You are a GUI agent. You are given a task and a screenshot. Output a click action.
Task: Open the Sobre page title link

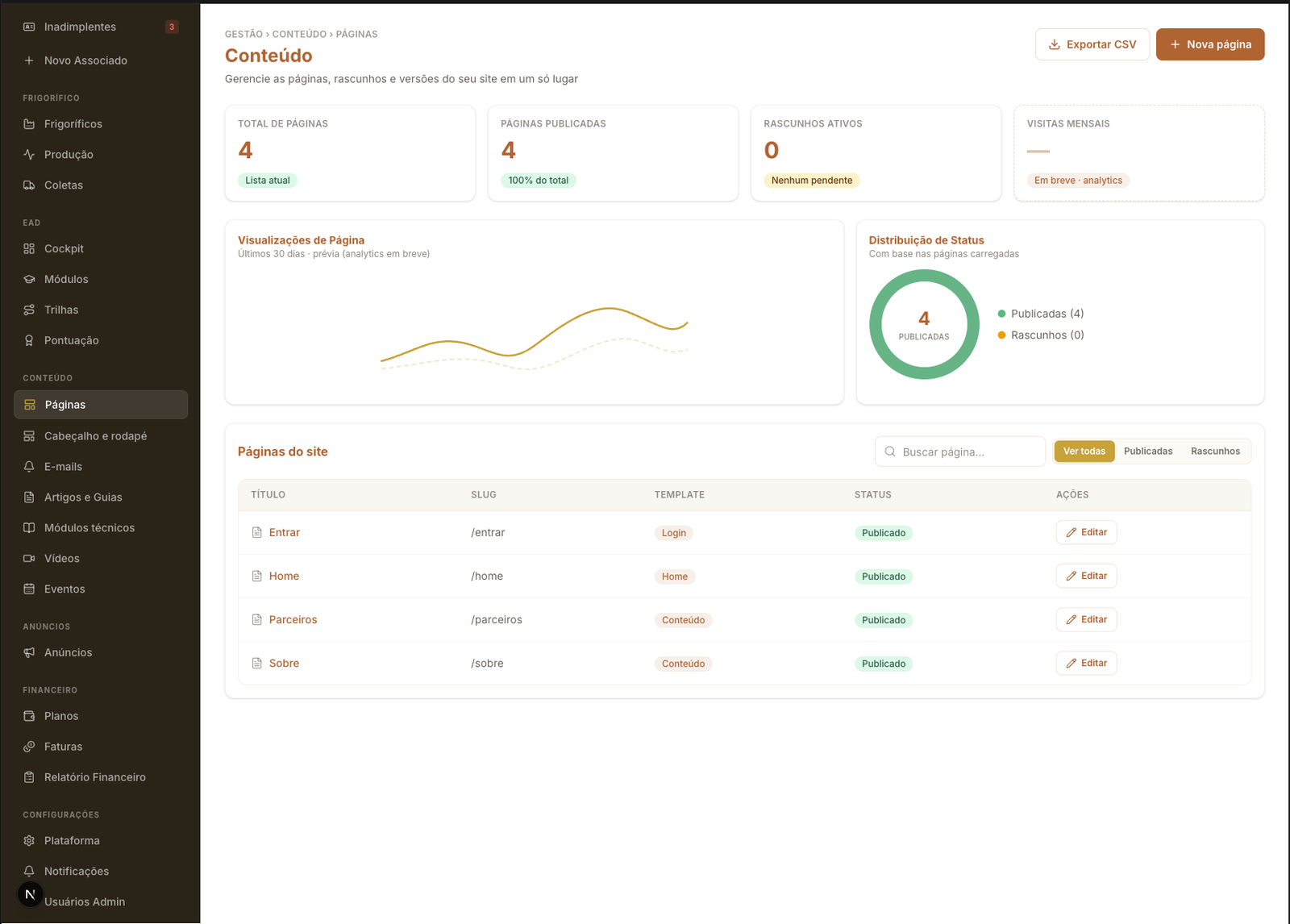284,664
